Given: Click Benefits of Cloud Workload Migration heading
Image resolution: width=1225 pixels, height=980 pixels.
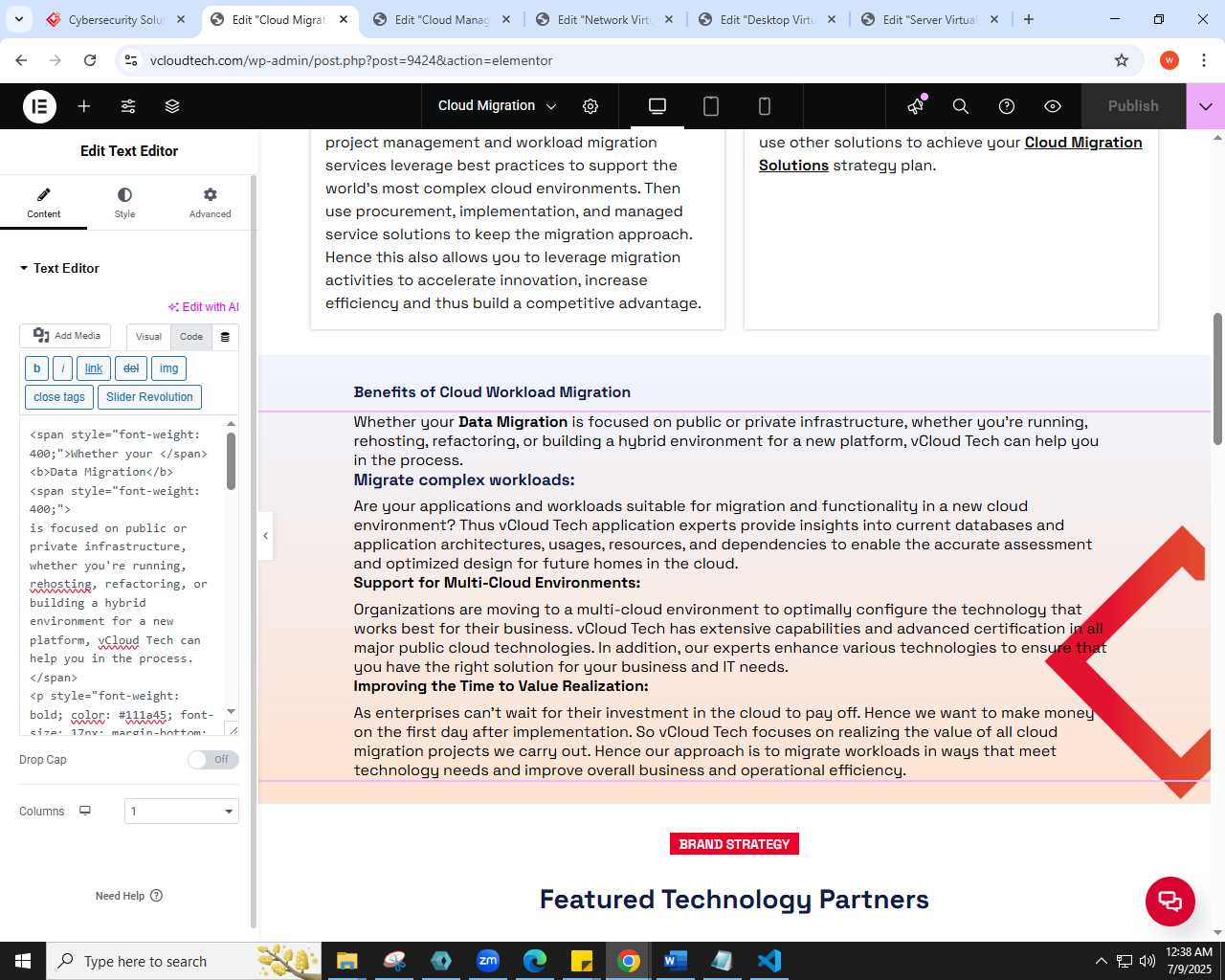Looking at the screenshot, I should click(492, 392).
